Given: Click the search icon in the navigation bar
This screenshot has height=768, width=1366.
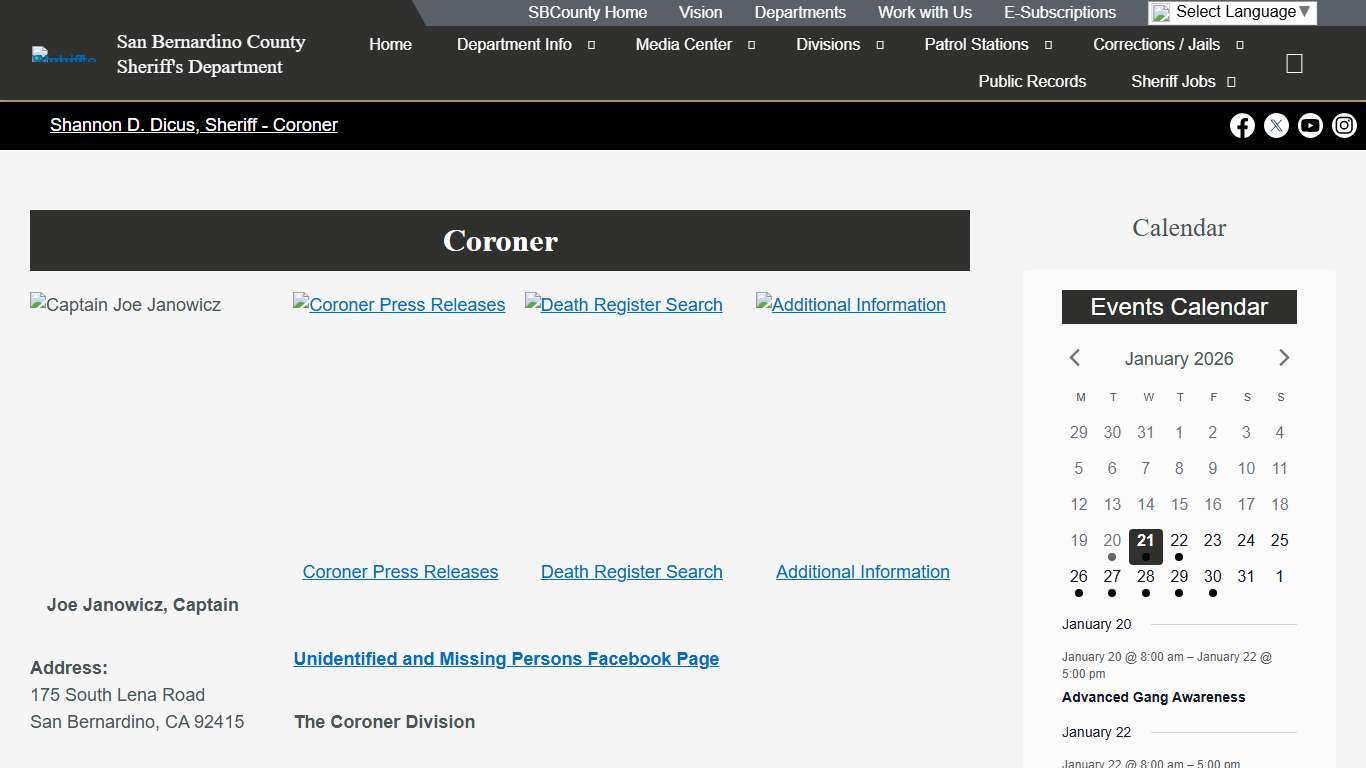Looking at the screenshot, I should click(x=1294, y=62).
